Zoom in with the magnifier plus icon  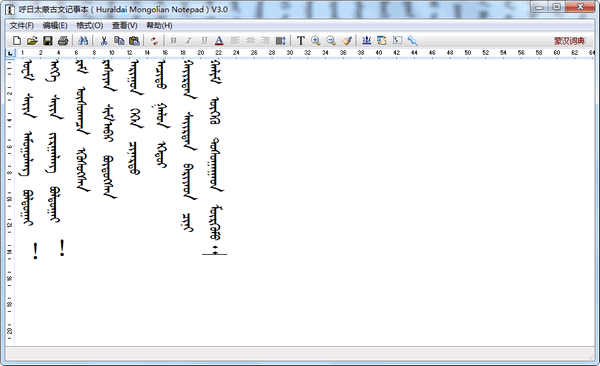[316, 41]
